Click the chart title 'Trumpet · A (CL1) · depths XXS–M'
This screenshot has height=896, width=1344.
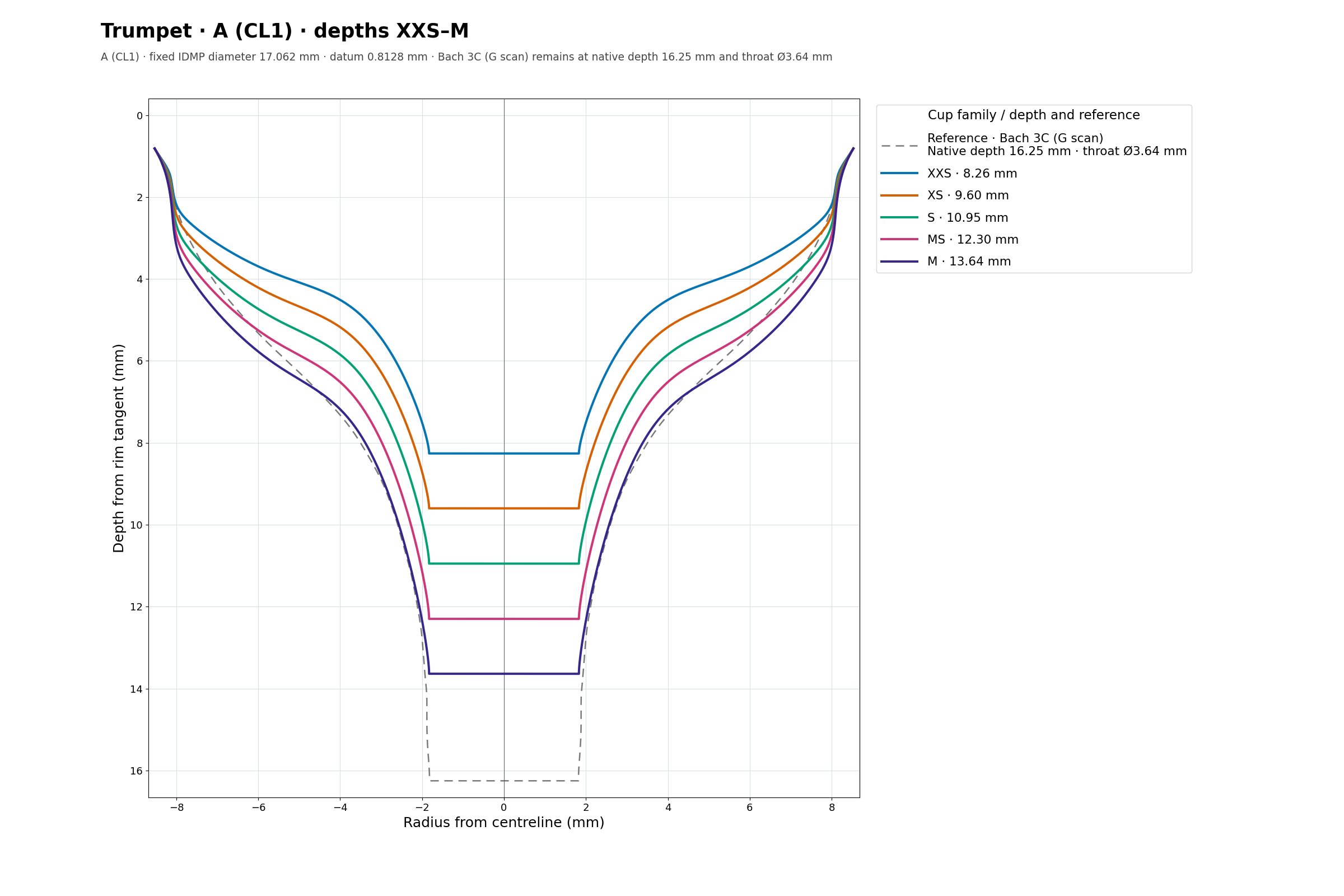pos(284,31)
